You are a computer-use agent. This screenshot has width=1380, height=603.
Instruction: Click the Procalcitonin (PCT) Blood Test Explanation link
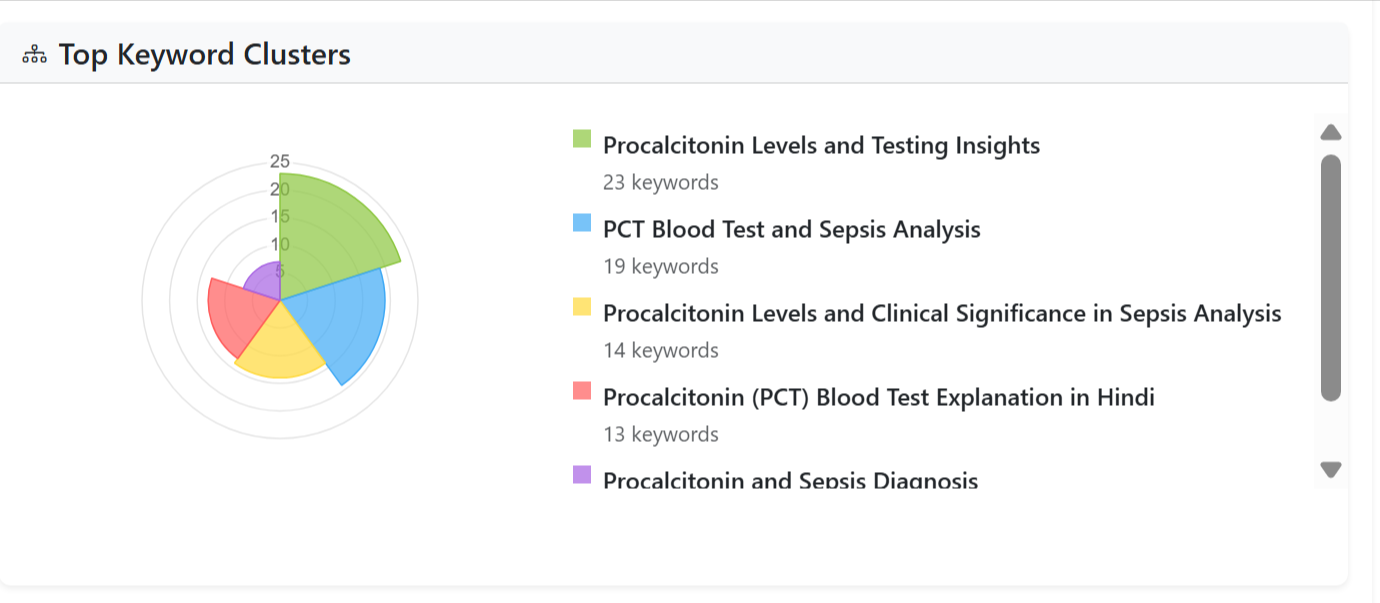878,397
